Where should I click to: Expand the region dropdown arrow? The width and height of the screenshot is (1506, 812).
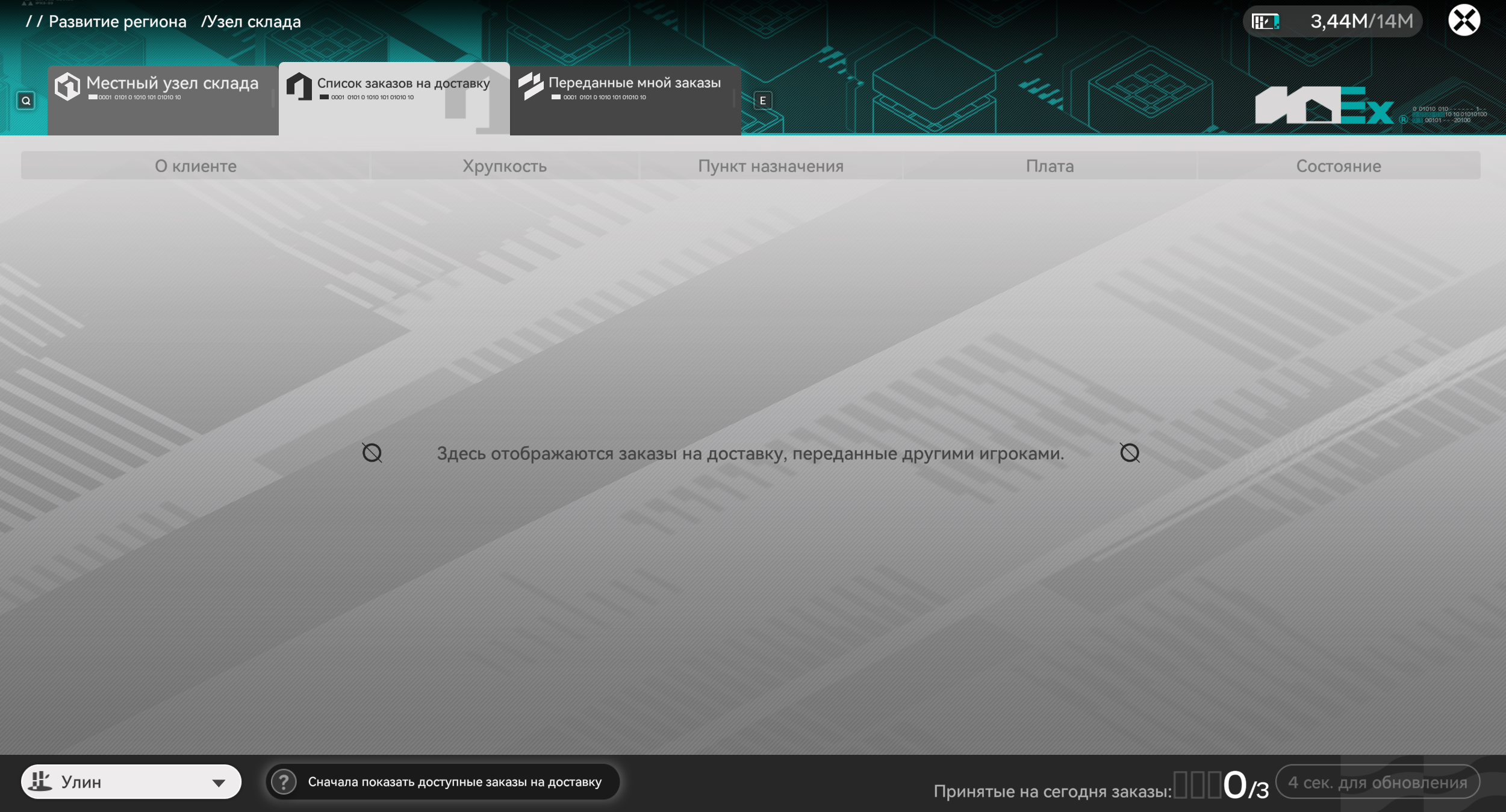219,783
